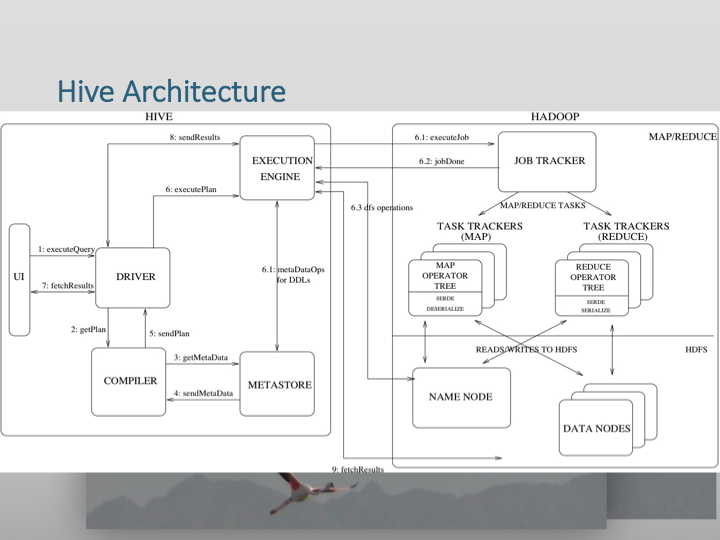Click the DATA NODES box
Image resolution: width=720 pixels, height=540 pixels.
(596, 428)
